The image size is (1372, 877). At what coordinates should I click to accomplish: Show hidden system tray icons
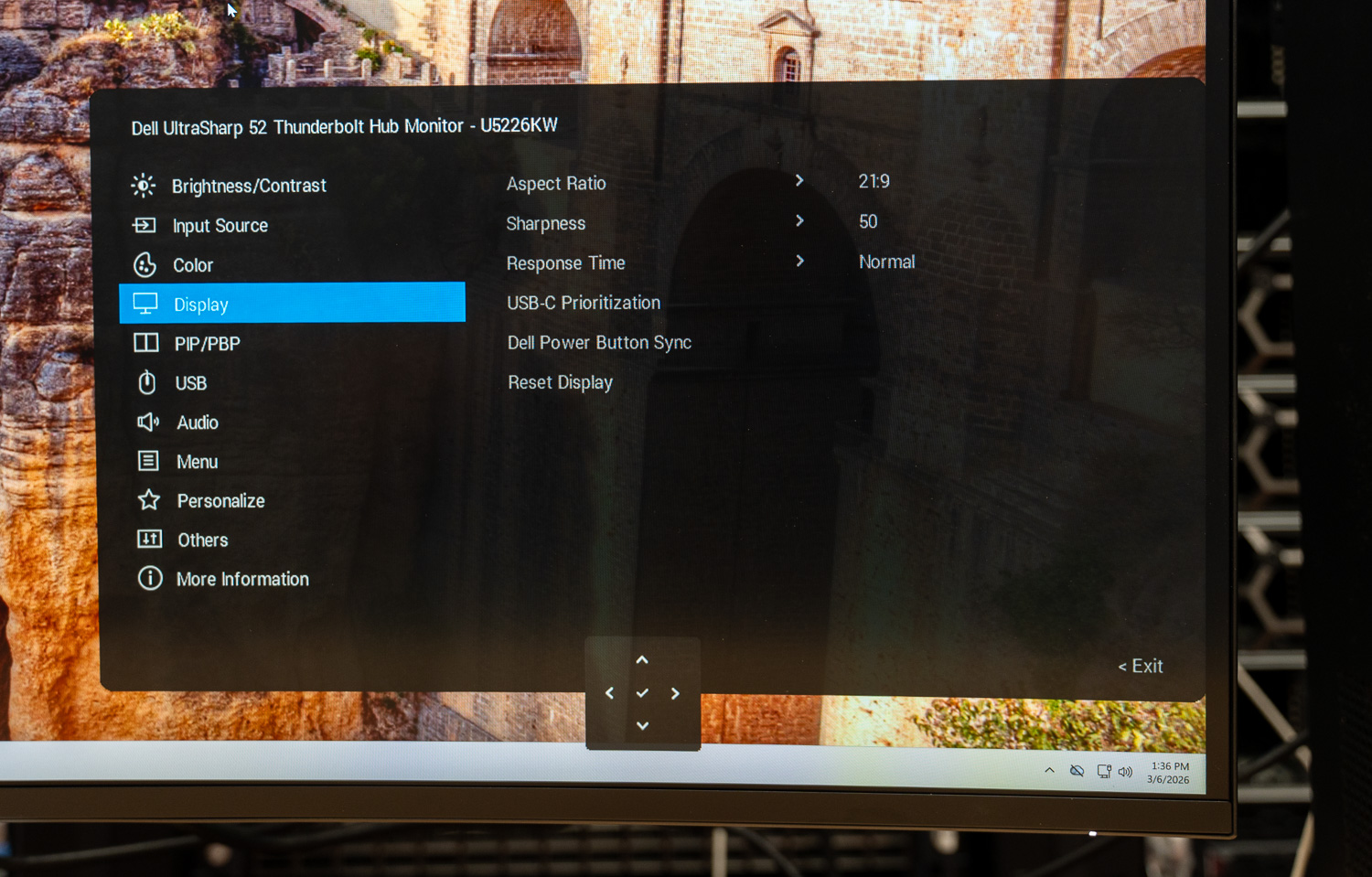pyautogui.click(x=1049, y=771)
